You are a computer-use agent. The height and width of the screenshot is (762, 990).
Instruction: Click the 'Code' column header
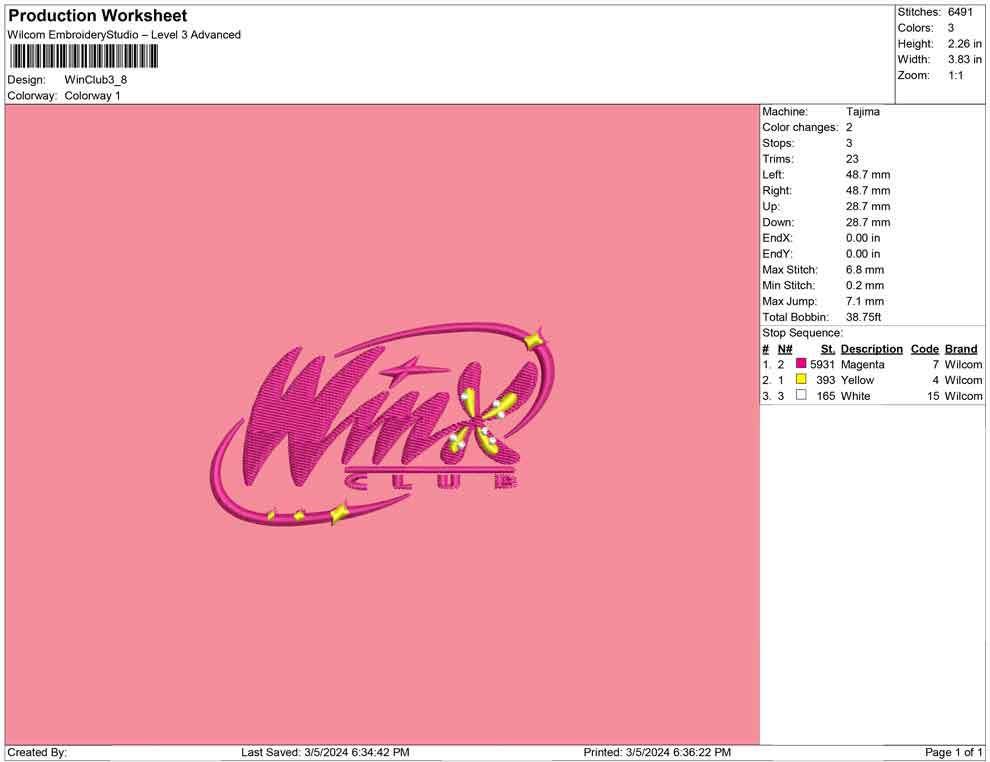click(x=925, y=349)
